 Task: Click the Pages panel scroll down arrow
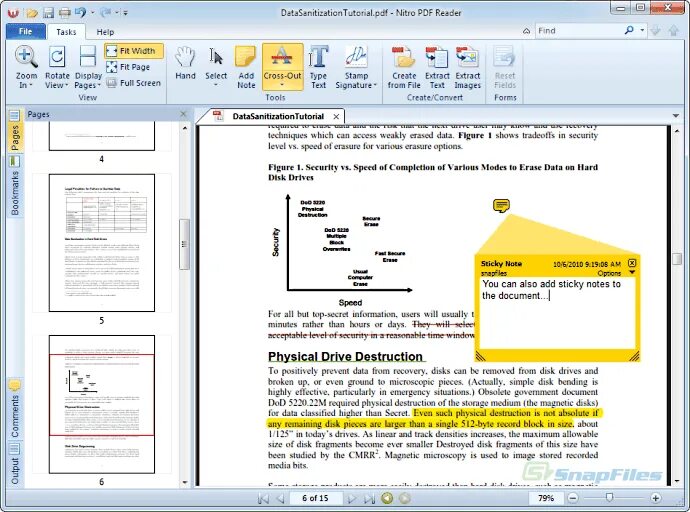(185, 482)
